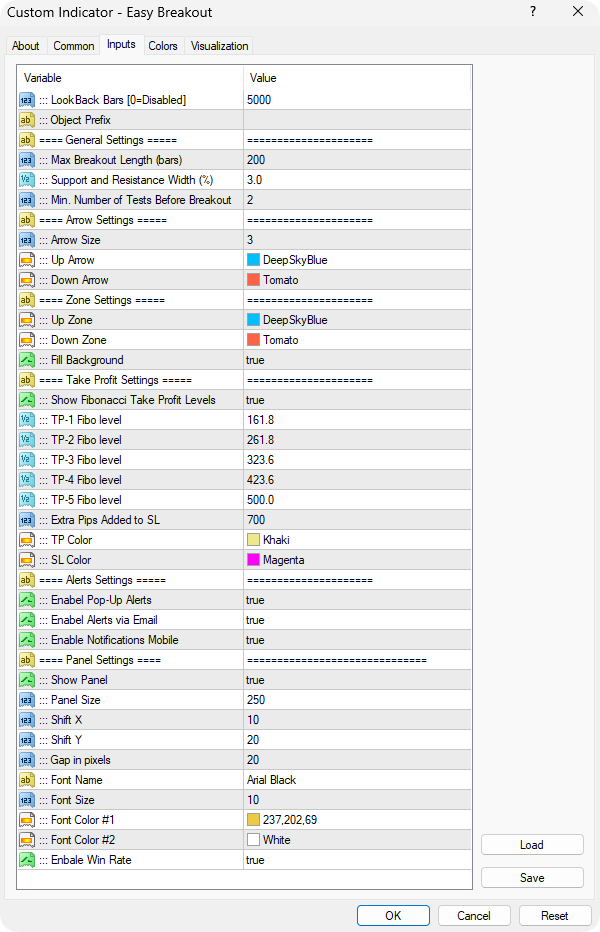Click the Save button

tap(532, 878)
